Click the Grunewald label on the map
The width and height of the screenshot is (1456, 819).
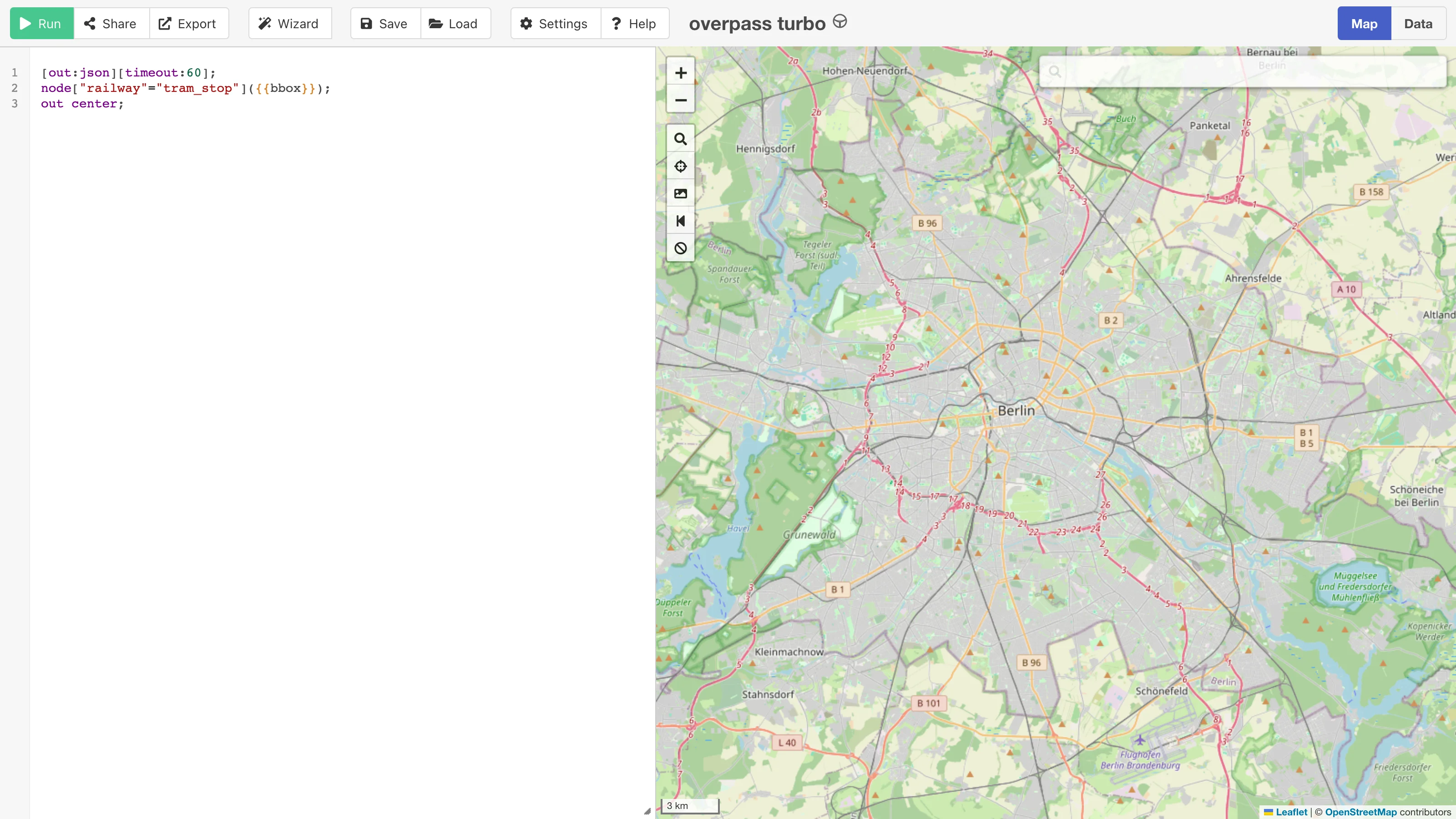[809, 535]
